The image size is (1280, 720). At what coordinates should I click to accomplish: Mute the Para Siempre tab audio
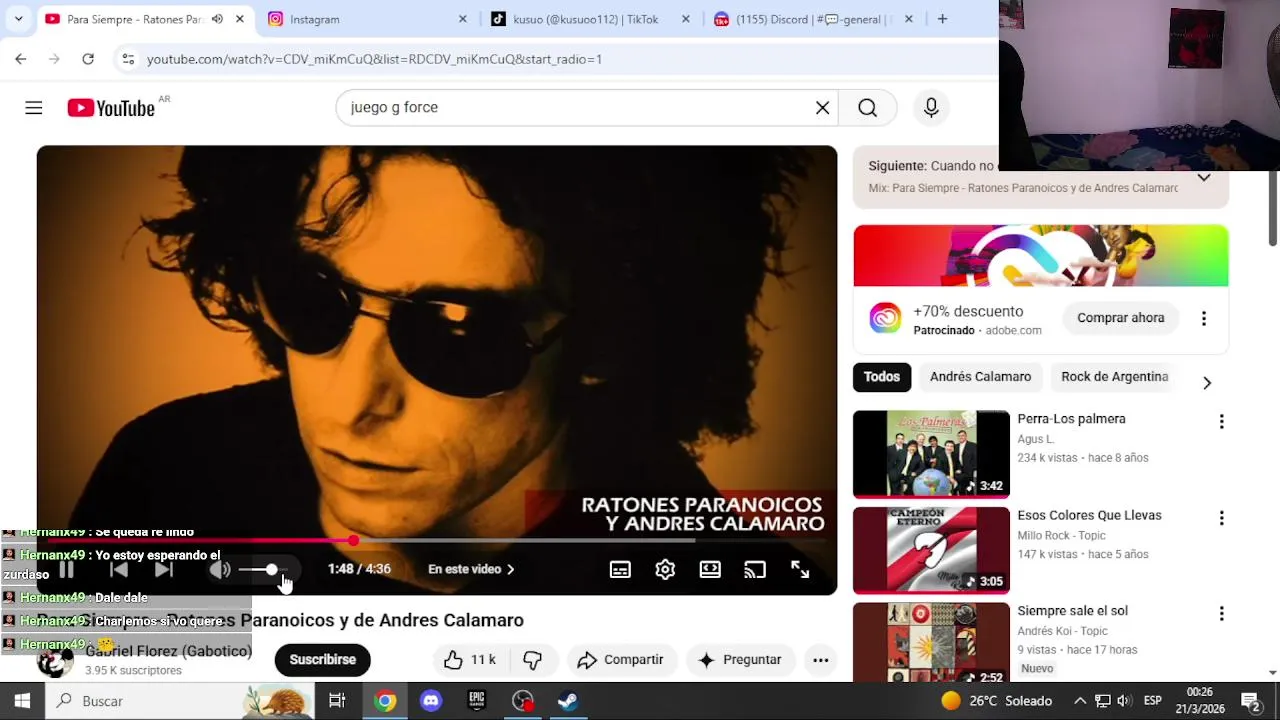(x=217, y=19)
